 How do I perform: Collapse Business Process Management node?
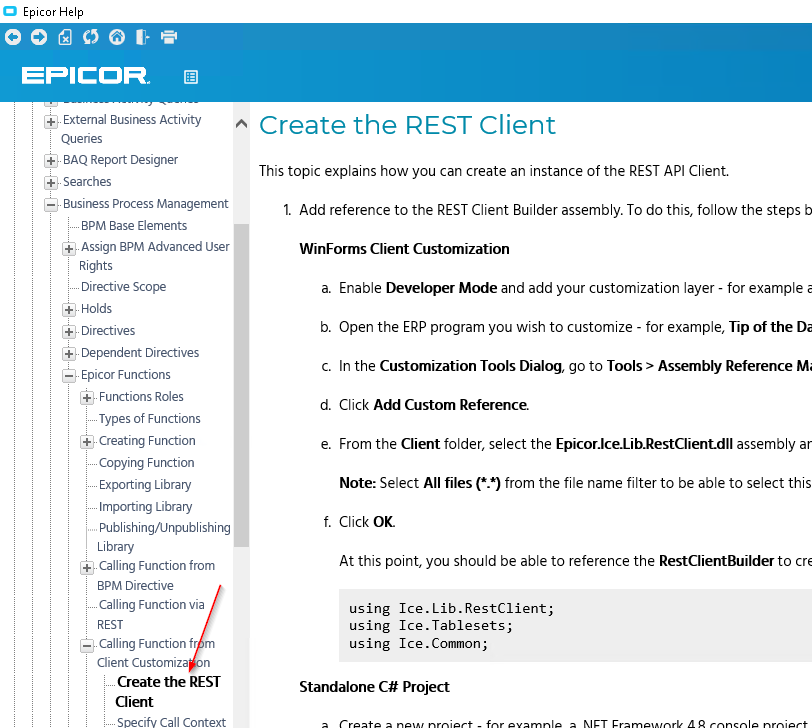(x=51, y=205)
